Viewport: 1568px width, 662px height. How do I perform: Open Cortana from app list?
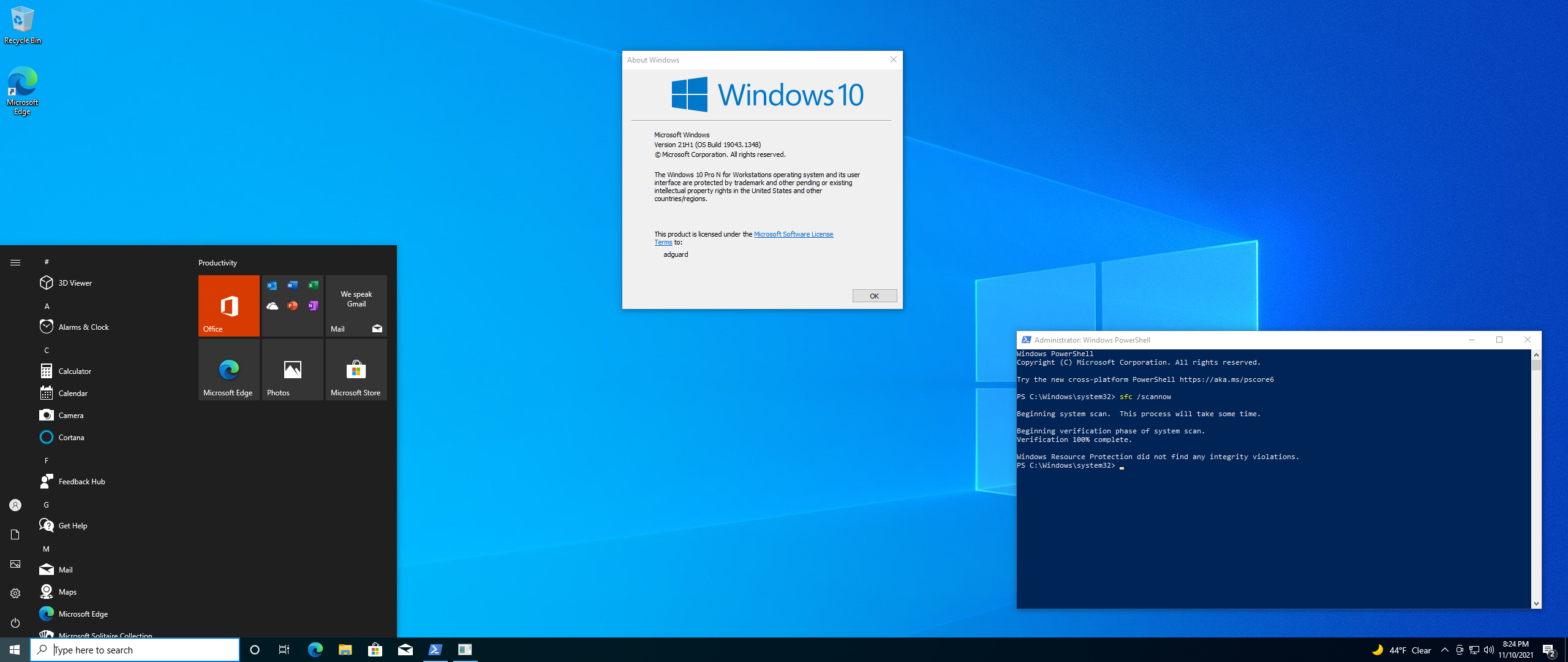coord(110,437)
